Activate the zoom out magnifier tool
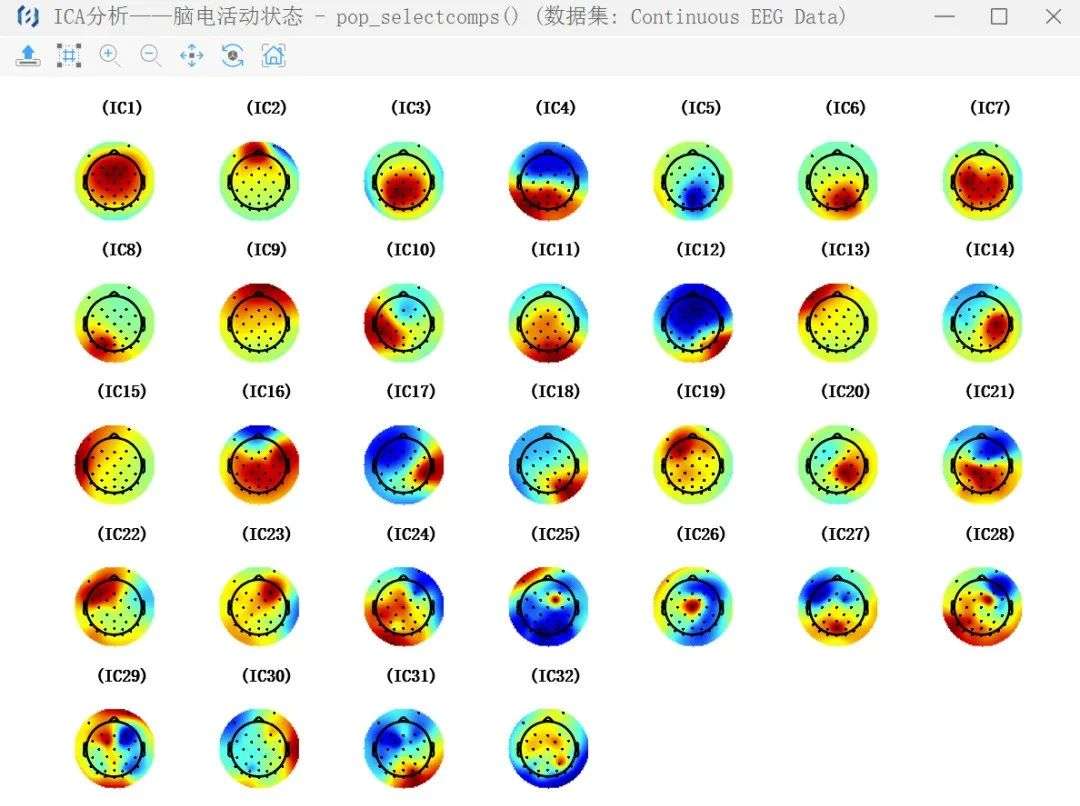This screenshot has height=806, width=1080. point(151,56)
